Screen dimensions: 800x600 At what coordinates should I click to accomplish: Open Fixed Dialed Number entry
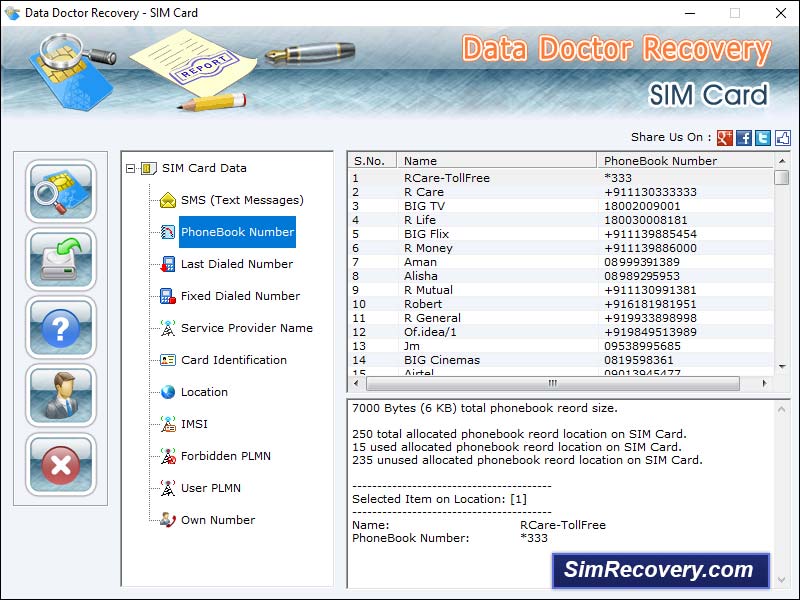click(x=241, y=296)
